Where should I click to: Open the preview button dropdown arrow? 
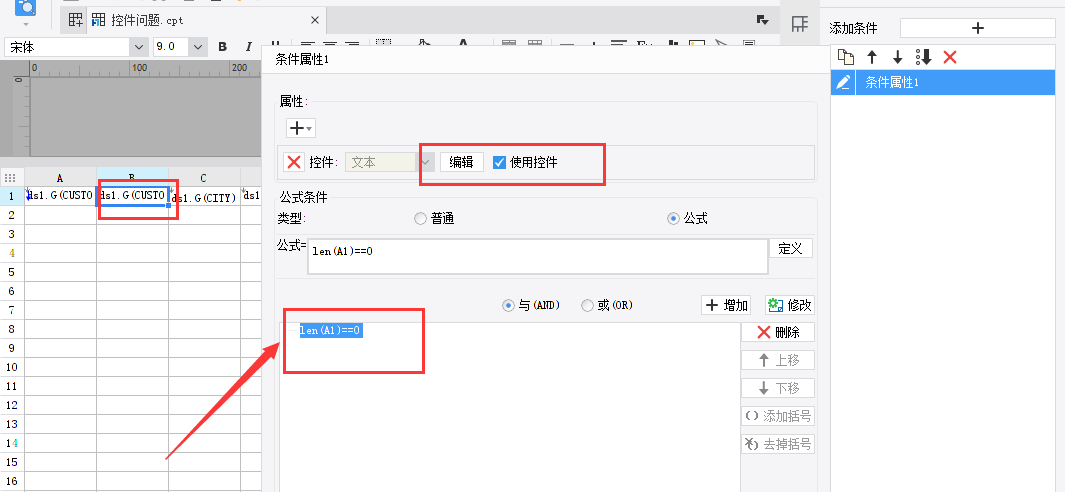tap(26, 24)
